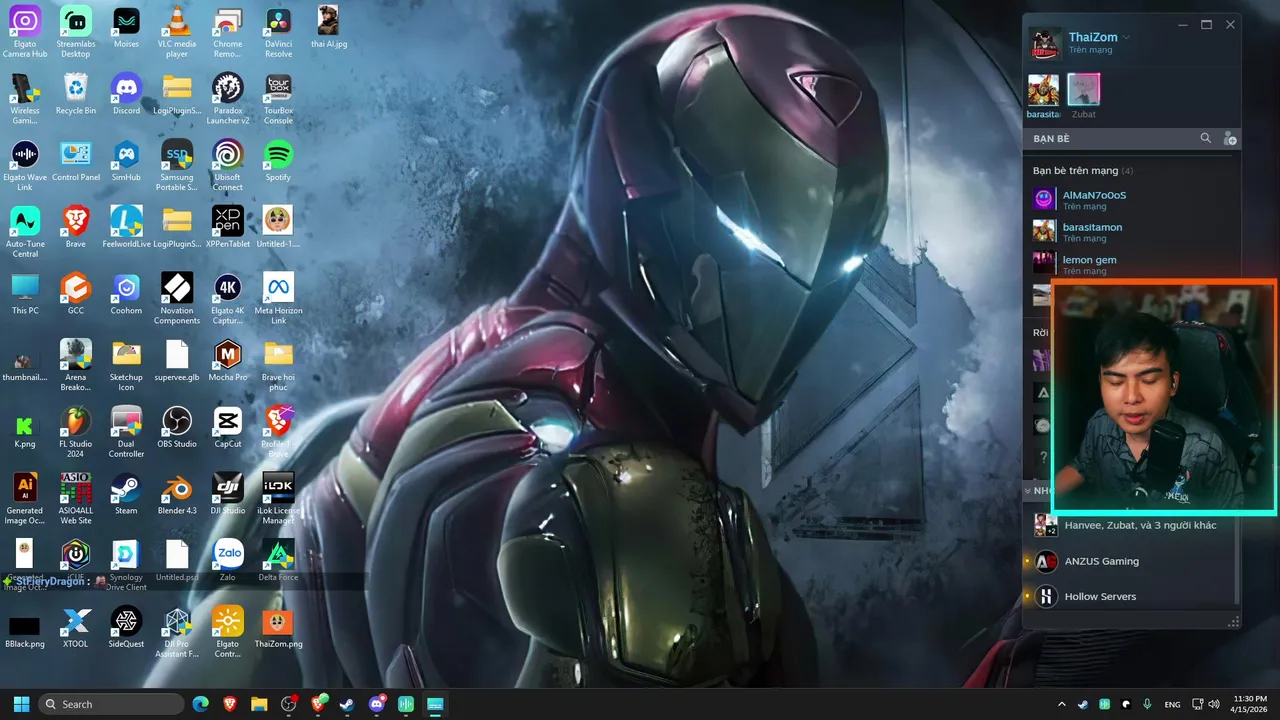This screenshot has height=720, width=1280.
Task: Launch Paradox Launcher v2 icon
Action: coord(228,98)
